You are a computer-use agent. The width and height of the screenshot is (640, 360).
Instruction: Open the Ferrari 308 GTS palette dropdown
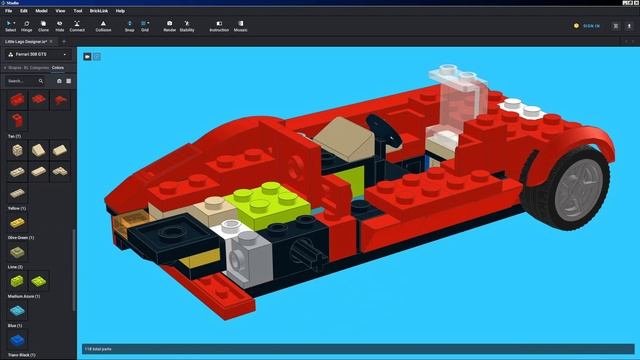38,54
